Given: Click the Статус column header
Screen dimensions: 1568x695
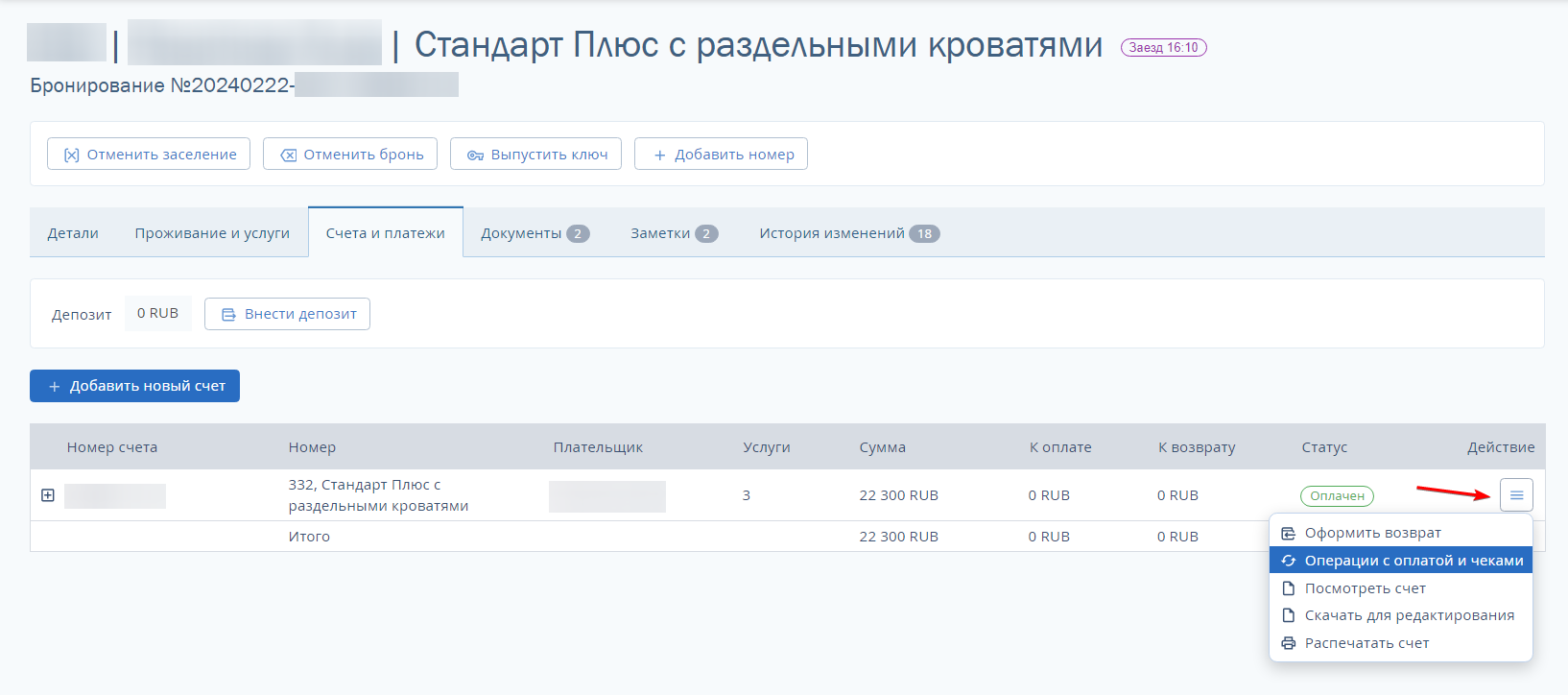Looking at the screenshot, I should pyautogui.click(x=1324, y=447).
